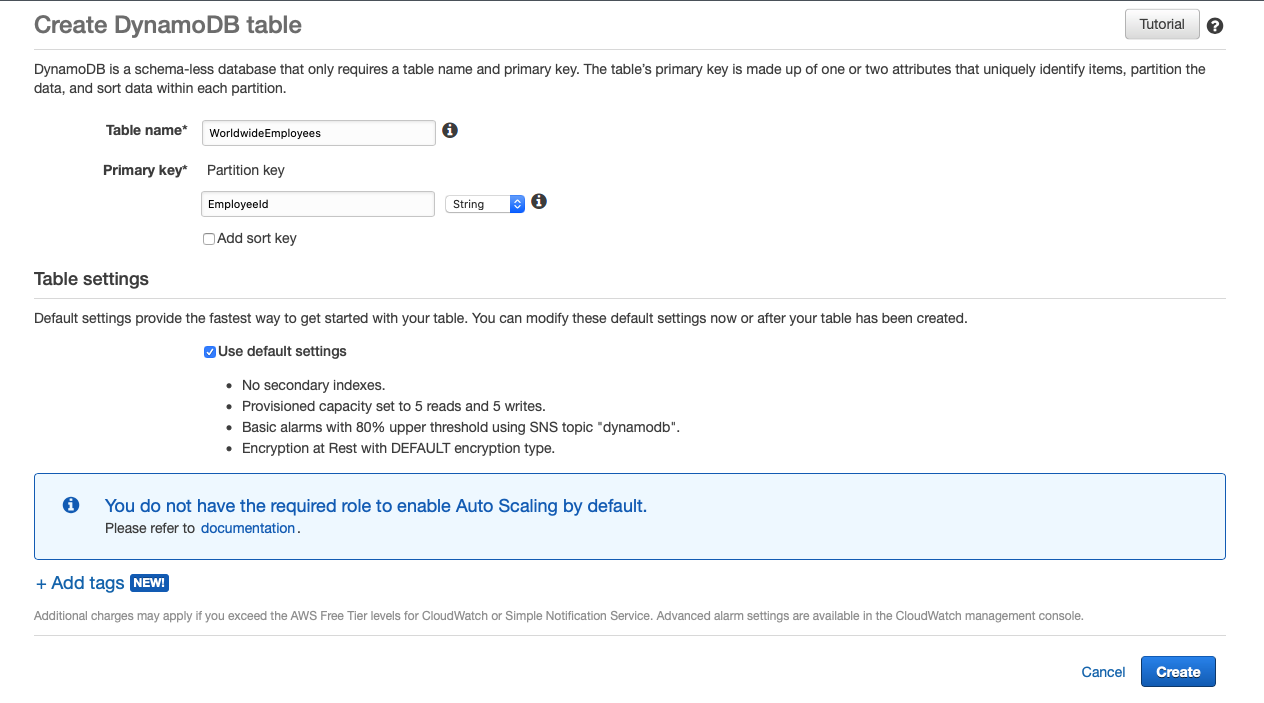Click the Create button
This screenshot has width=1264, height=703.
point(1178,672)
